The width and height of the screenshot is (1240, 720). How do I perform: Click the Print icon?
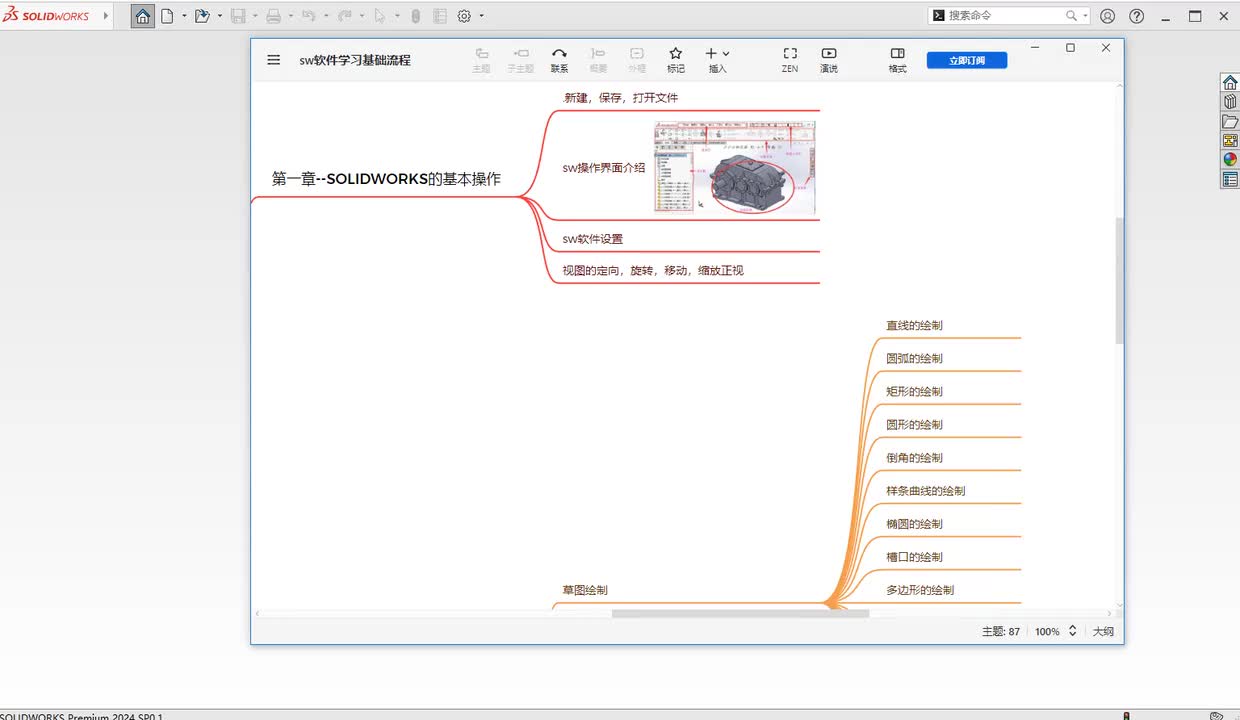point(273,16)
